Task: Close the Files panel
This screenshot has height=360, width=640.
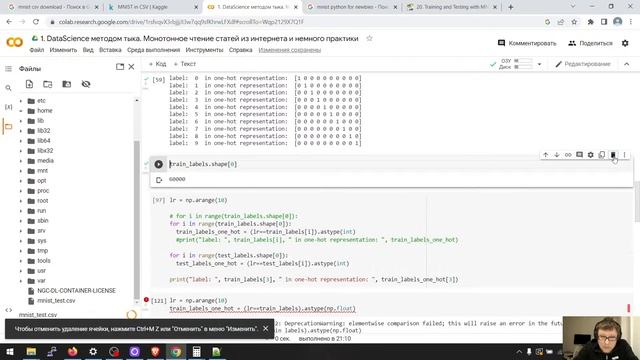Action: pos(131,67)
